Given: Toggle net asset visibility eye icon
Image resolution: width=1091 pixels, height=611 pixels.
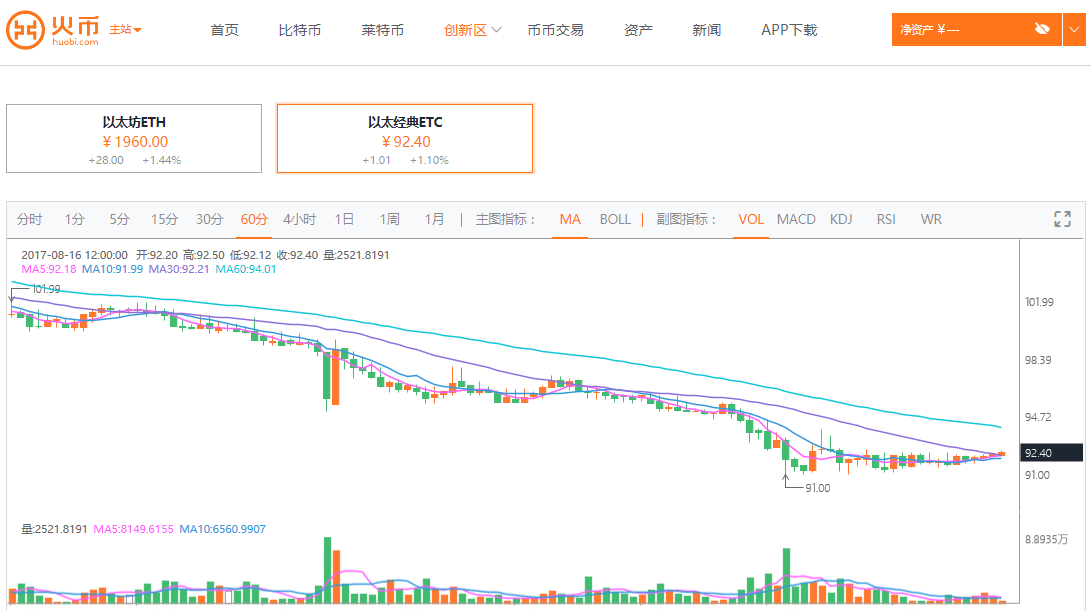Looking at the screenshot, I should point(1043,29).
